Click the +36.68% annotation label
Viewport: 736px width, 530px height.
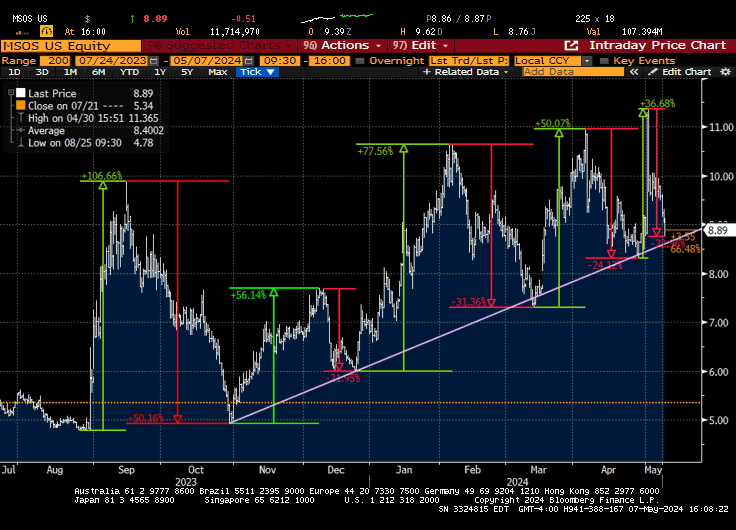coord(658,103)
